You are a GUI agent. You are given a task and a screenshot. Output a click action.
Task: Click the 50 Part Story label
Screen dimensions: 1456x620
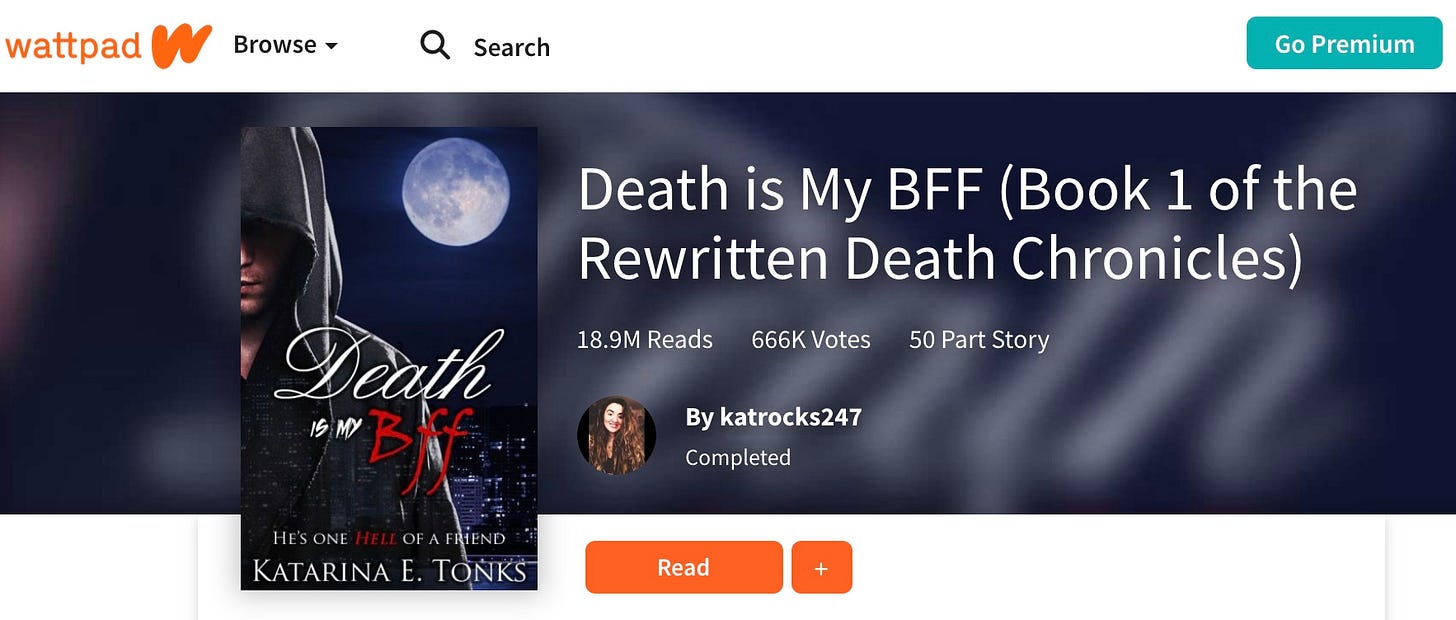[979, 340]
